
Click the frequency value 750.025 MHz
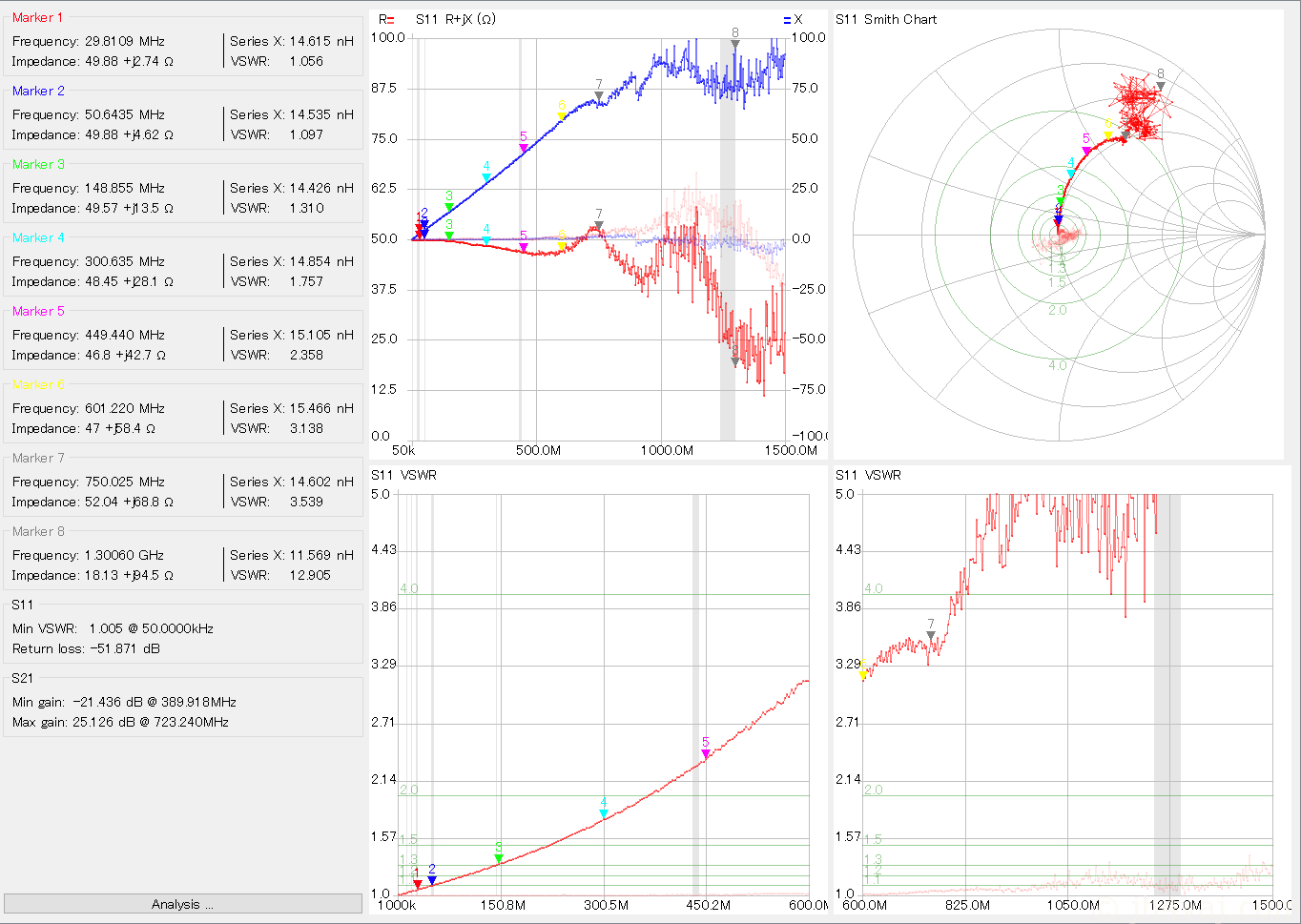(125, 482)
